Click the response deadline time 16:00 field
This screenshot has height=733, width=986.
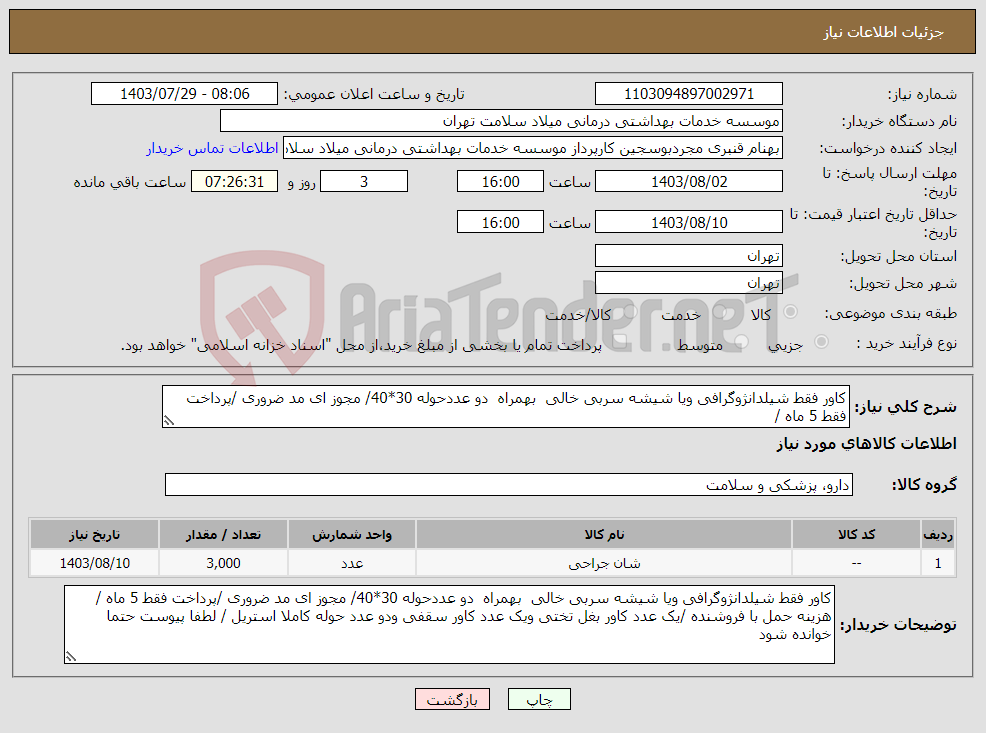pos(500,182)
